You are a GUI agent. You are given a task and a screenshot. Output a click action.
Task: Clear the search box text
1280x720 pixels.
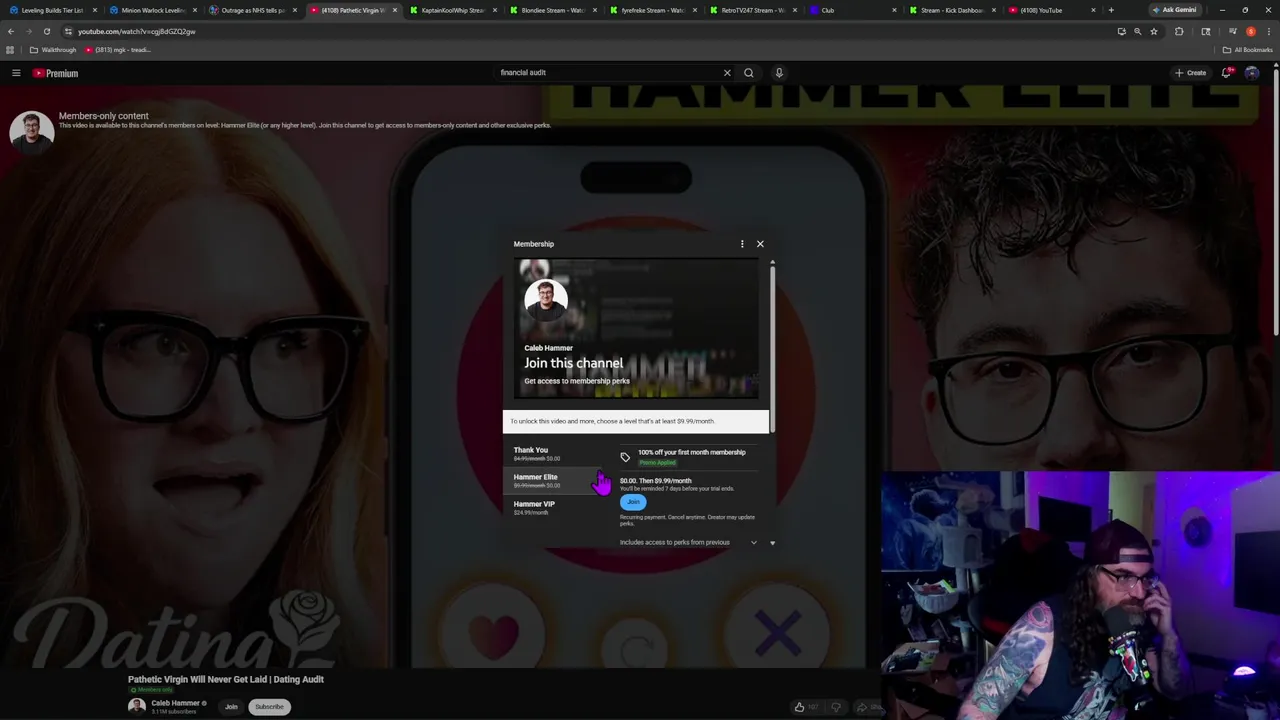coord(727,73)
